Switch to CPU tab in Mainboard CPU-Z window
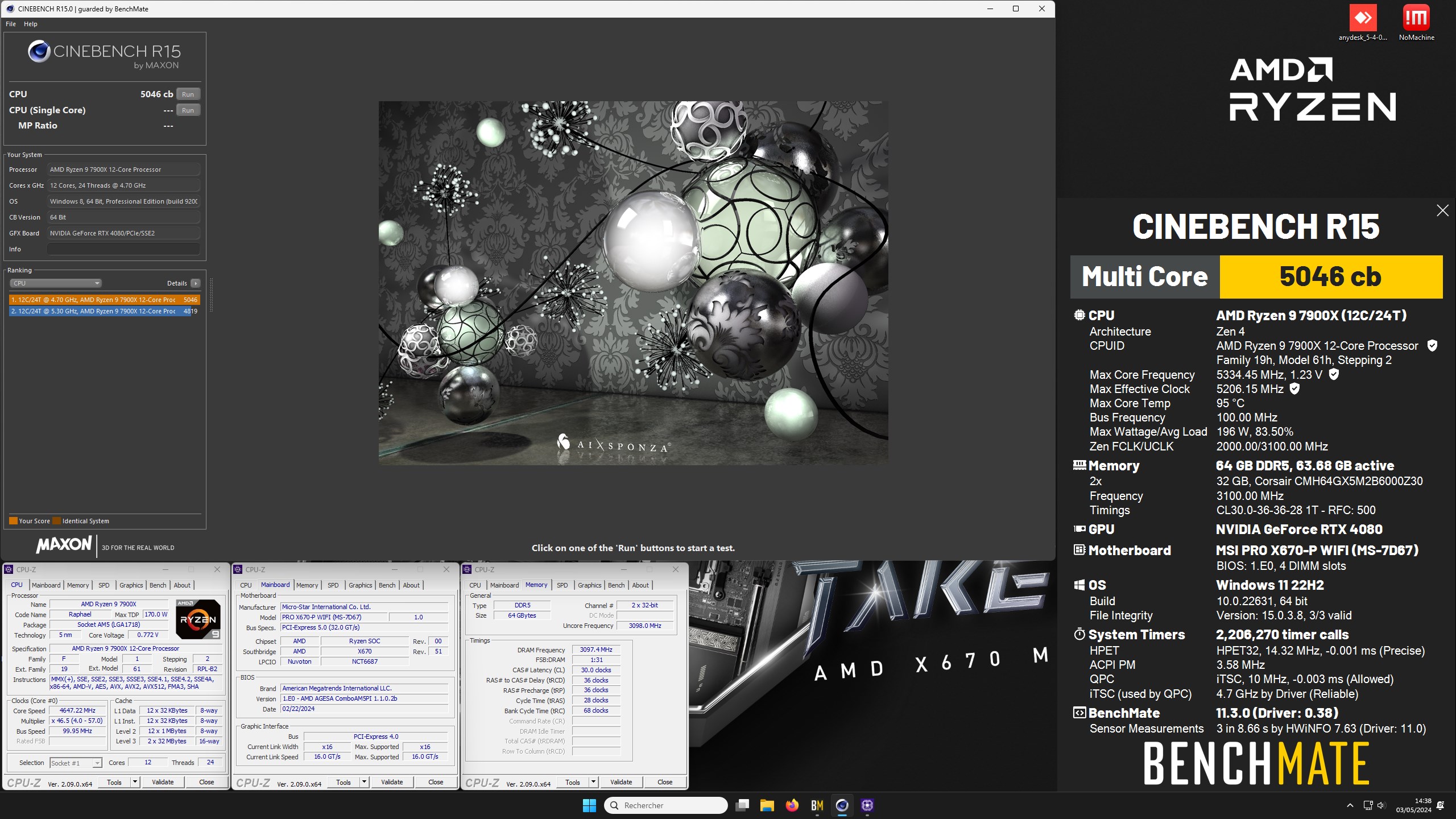 246,585
